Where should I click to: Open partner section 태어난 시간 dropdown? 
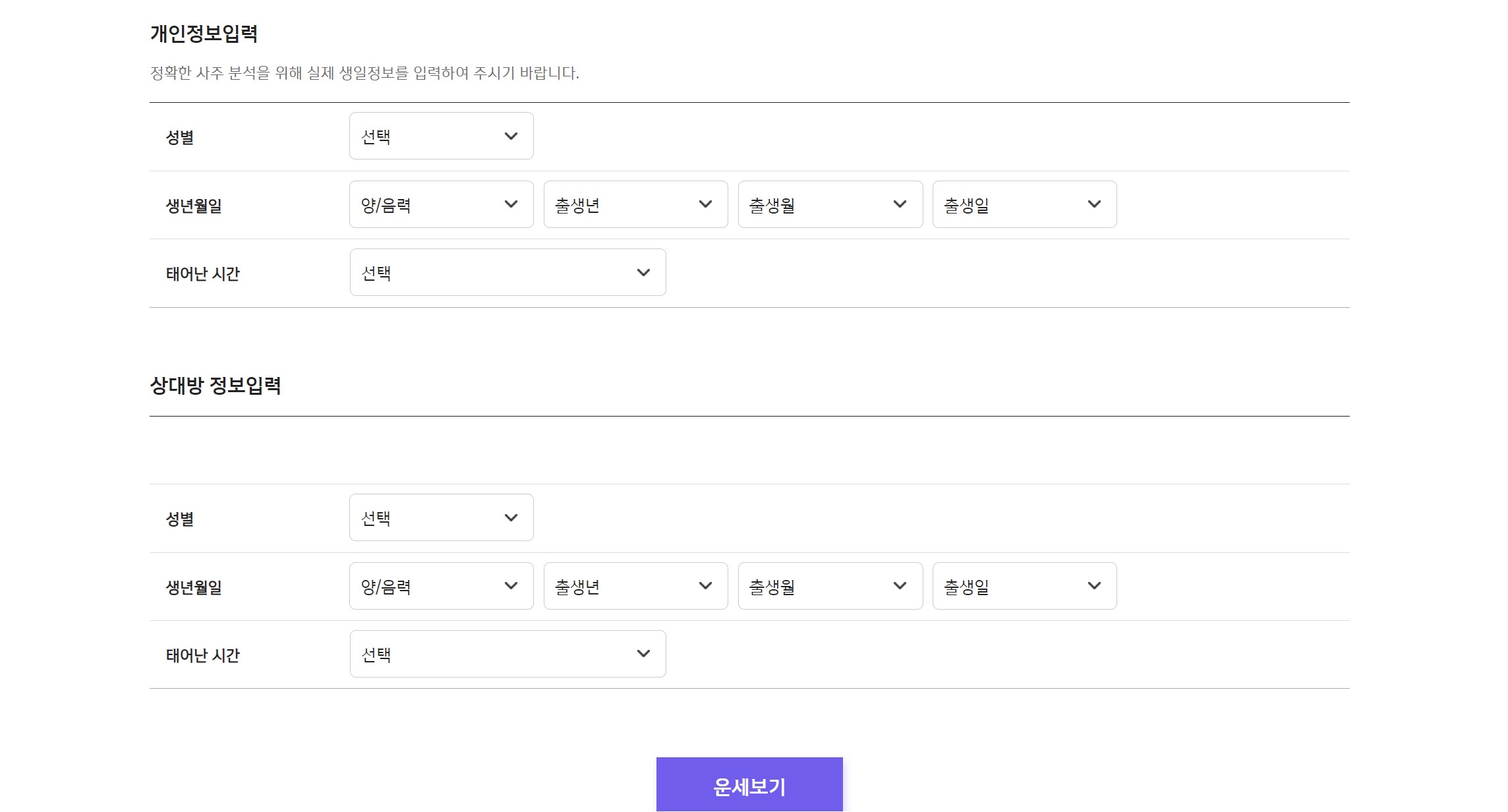tap(507, 654)
